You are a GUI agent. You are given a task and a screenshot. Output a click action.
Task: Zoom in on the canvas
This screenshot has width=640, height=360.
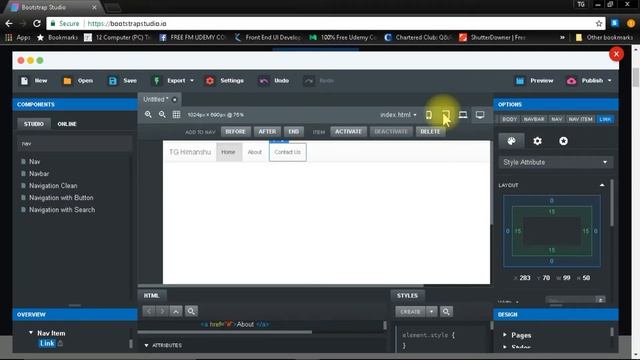tap(148, 115)
